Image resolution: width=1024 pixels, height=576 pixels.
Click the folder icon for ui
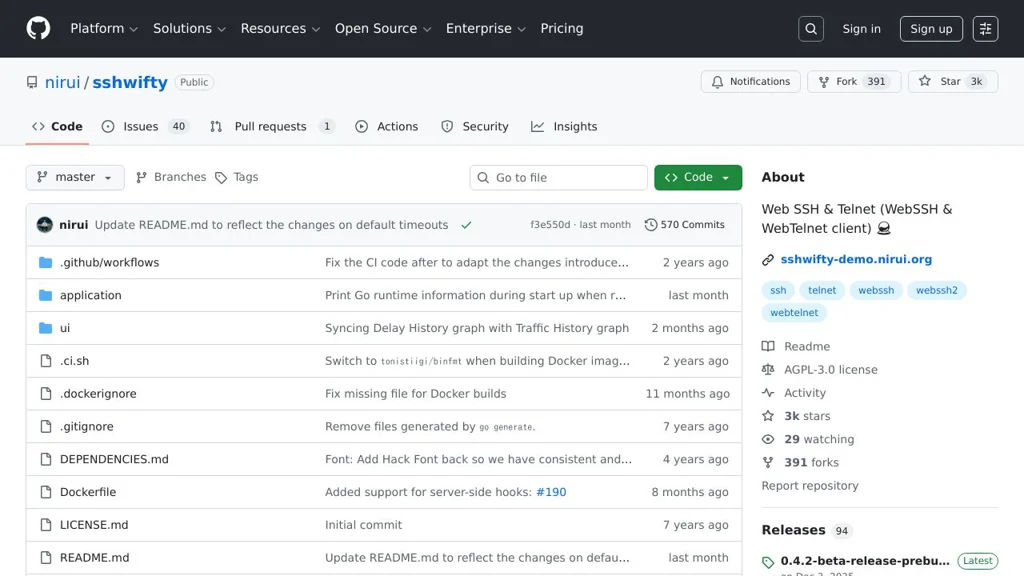[45, 328]
